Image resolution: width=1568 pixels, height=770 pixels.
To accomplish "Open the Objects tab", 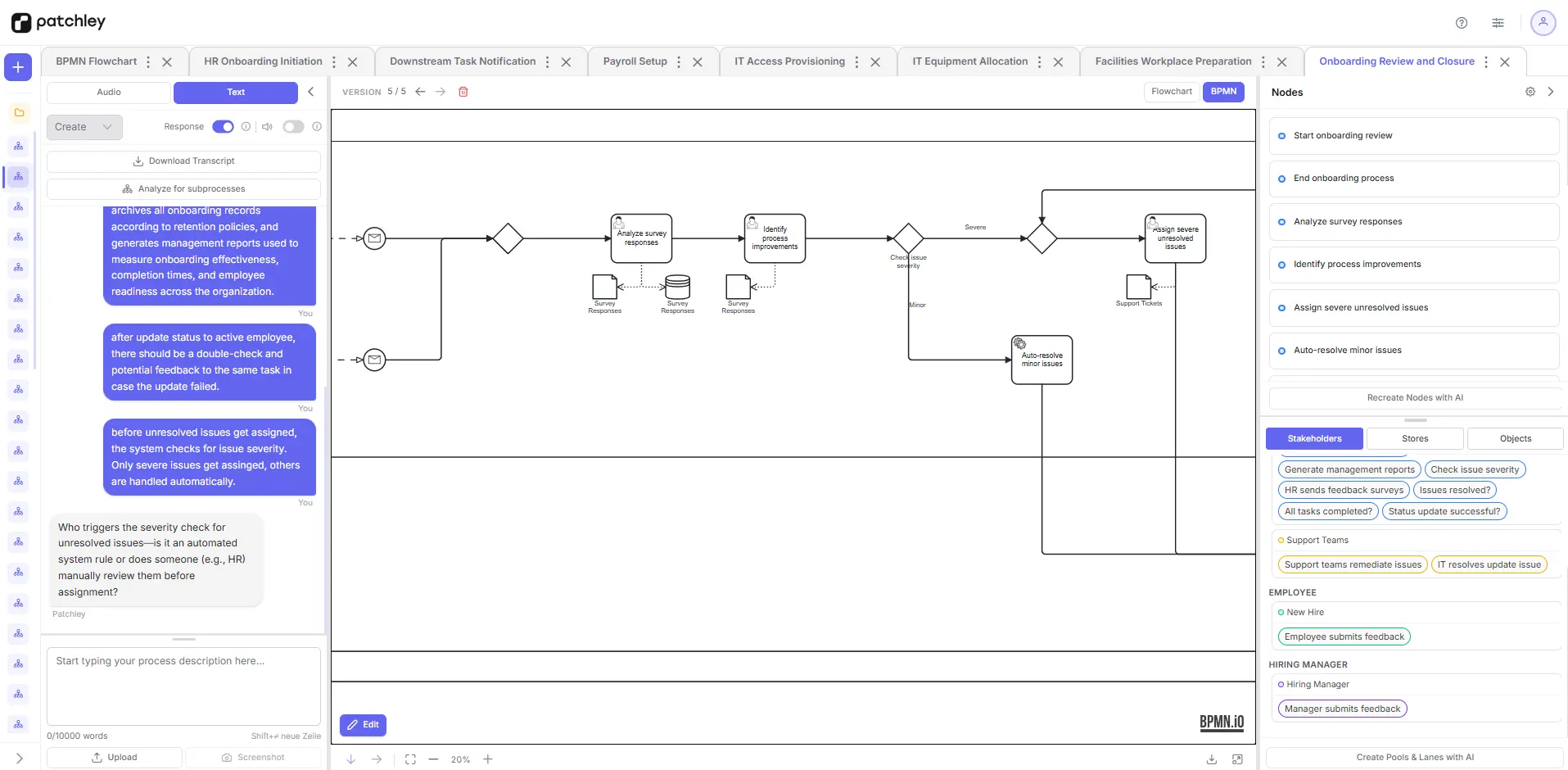I will [1516, 439].
